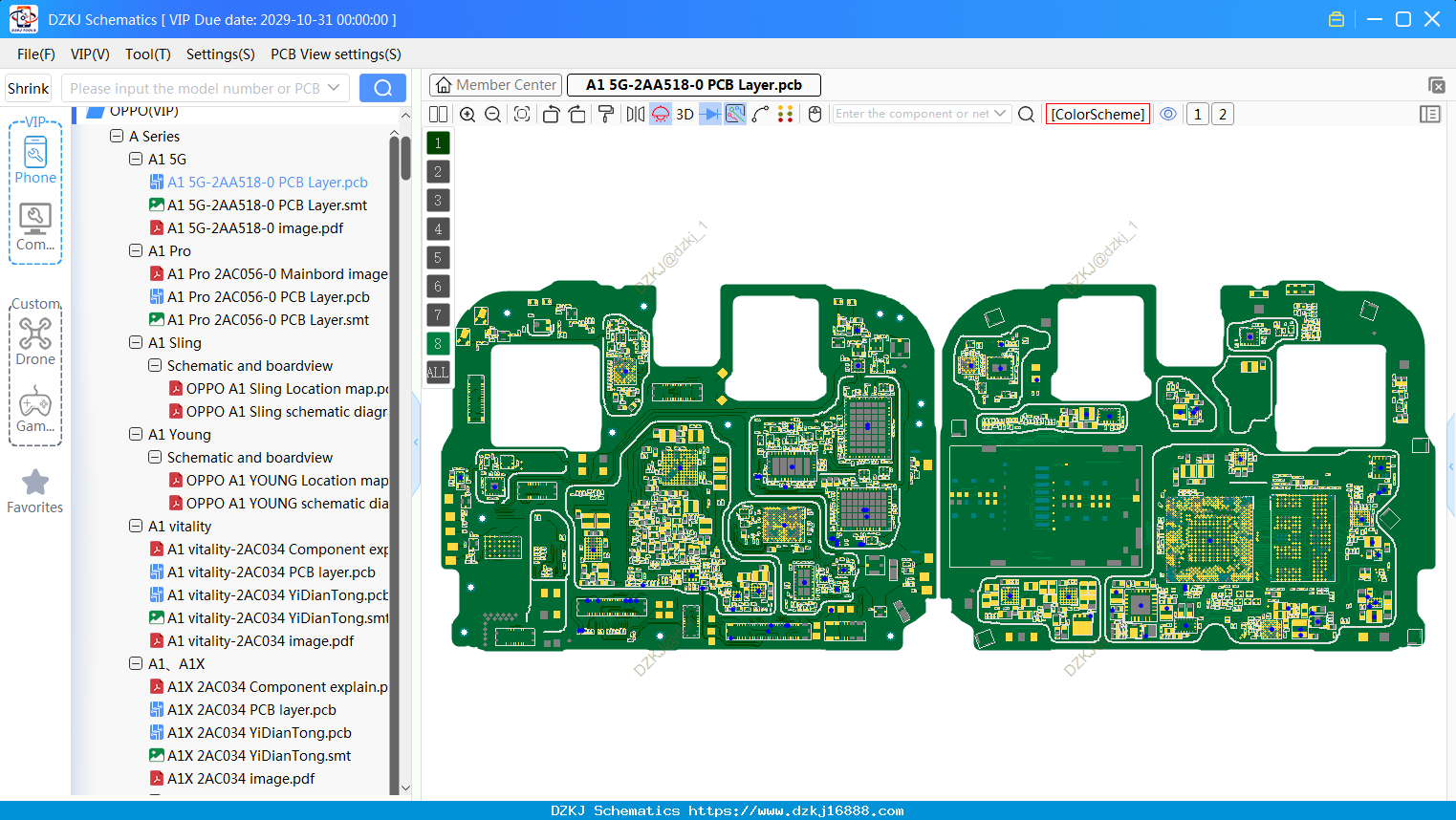This screenshot has width=1456, height=820.
Task: Click the paint roller icon
Action: point(606,115)
